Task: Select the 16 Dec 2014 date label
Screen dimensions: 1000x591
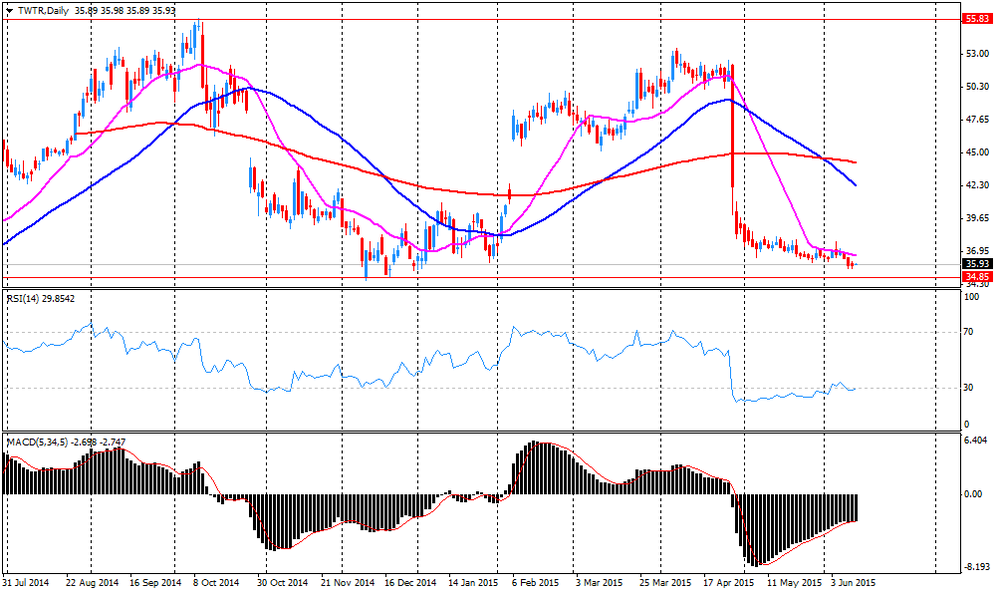Action: pos(410,583)
